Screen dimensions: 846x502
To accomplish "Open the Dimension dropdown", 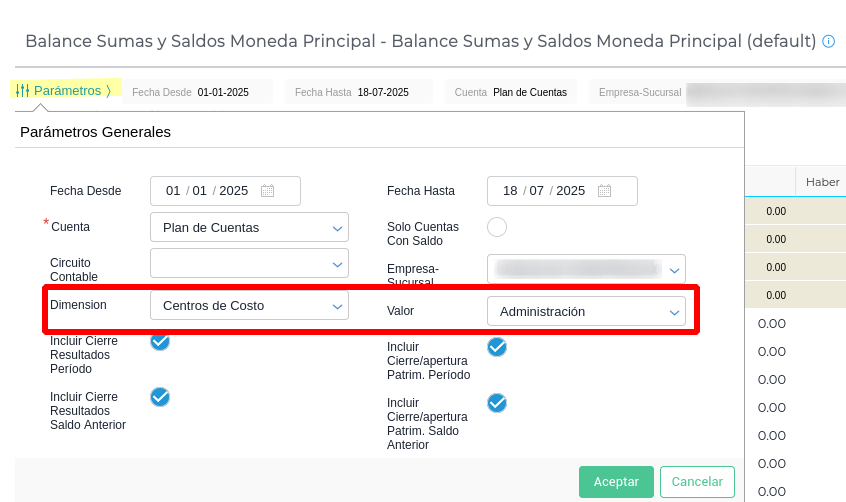I will pos(249,305).
